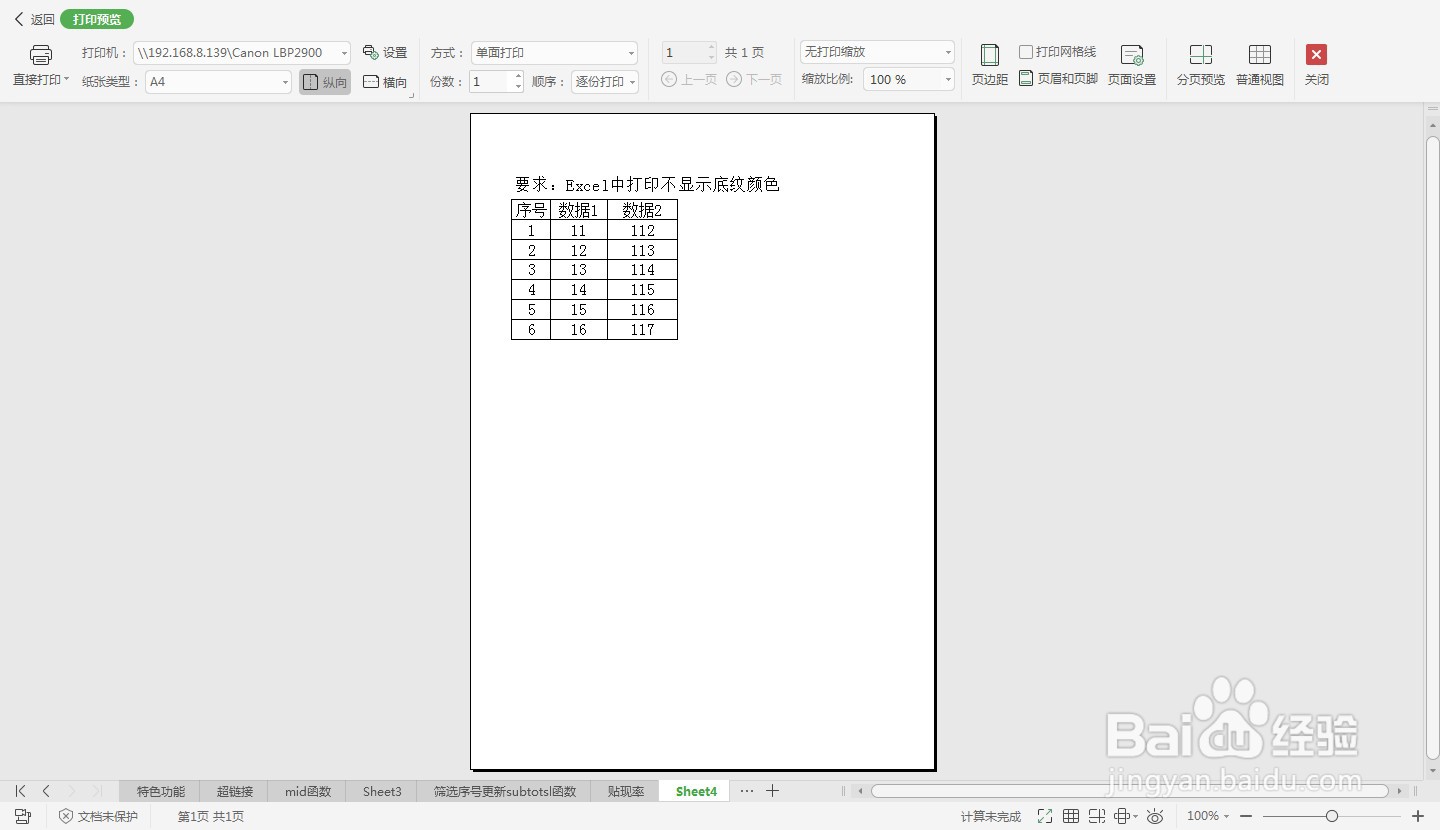Switch to 分页预览 page break preview
Screen dimensions: 1440x830
point(1199,63)
